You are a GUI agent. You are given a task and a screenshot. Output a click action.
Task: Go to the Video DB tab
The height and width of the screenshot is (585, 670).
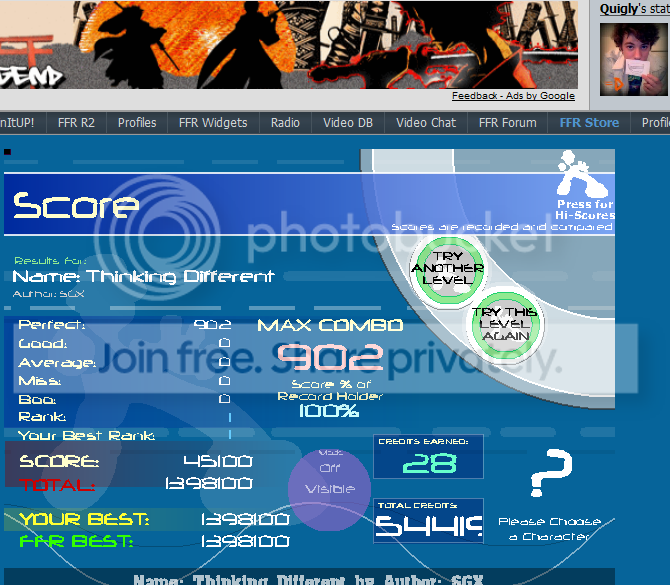pos(348,123)
